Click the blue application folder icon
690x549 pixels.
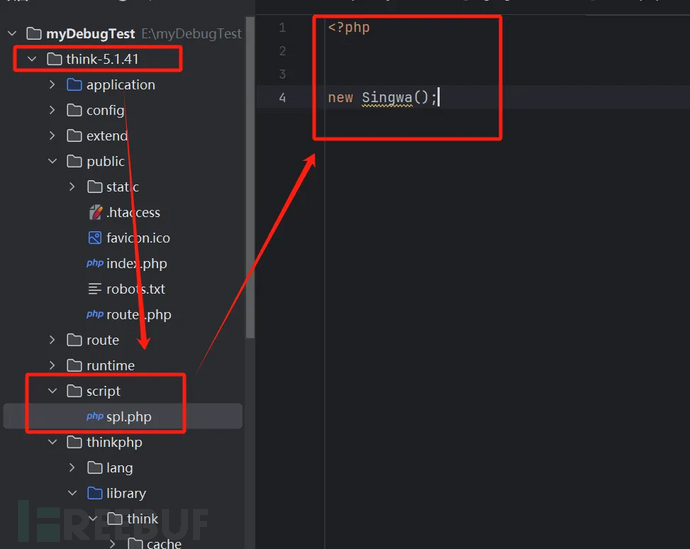click(x=74, y=84)
